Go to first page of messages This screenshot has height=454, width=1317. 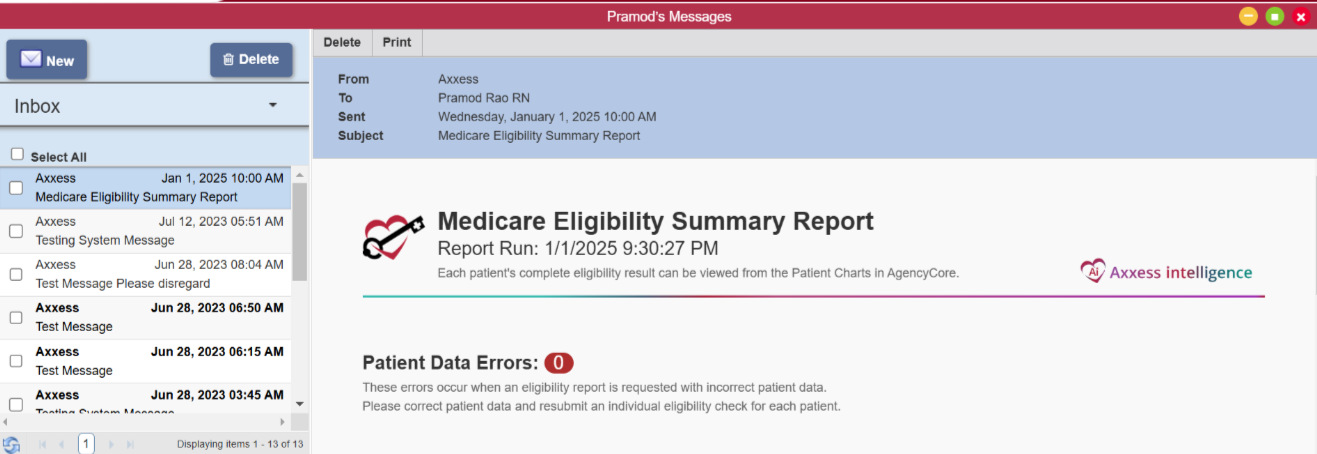[x=43, y=444]
